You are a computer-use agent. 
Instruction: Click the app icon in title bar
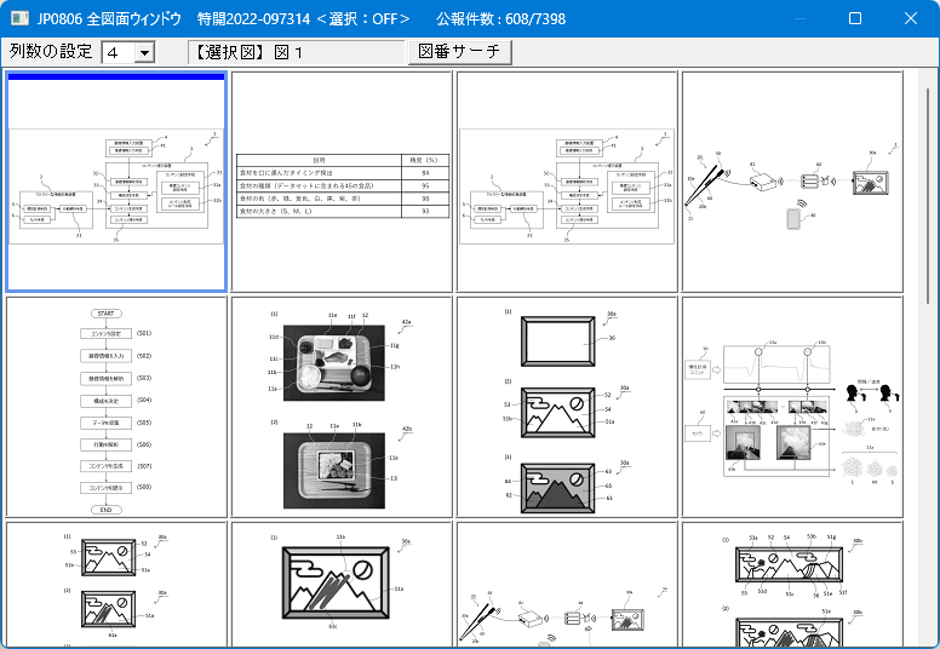pyautogui.click(x=20, y=18)
